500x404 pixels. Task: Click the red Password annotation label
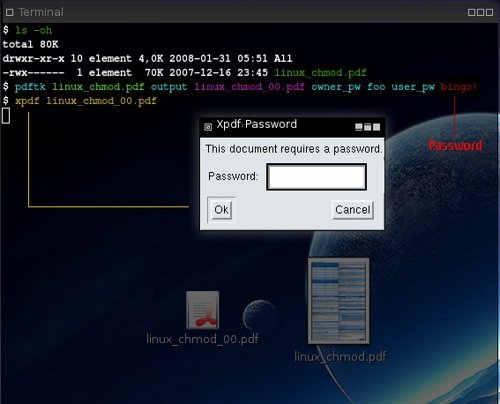point(455,146)
